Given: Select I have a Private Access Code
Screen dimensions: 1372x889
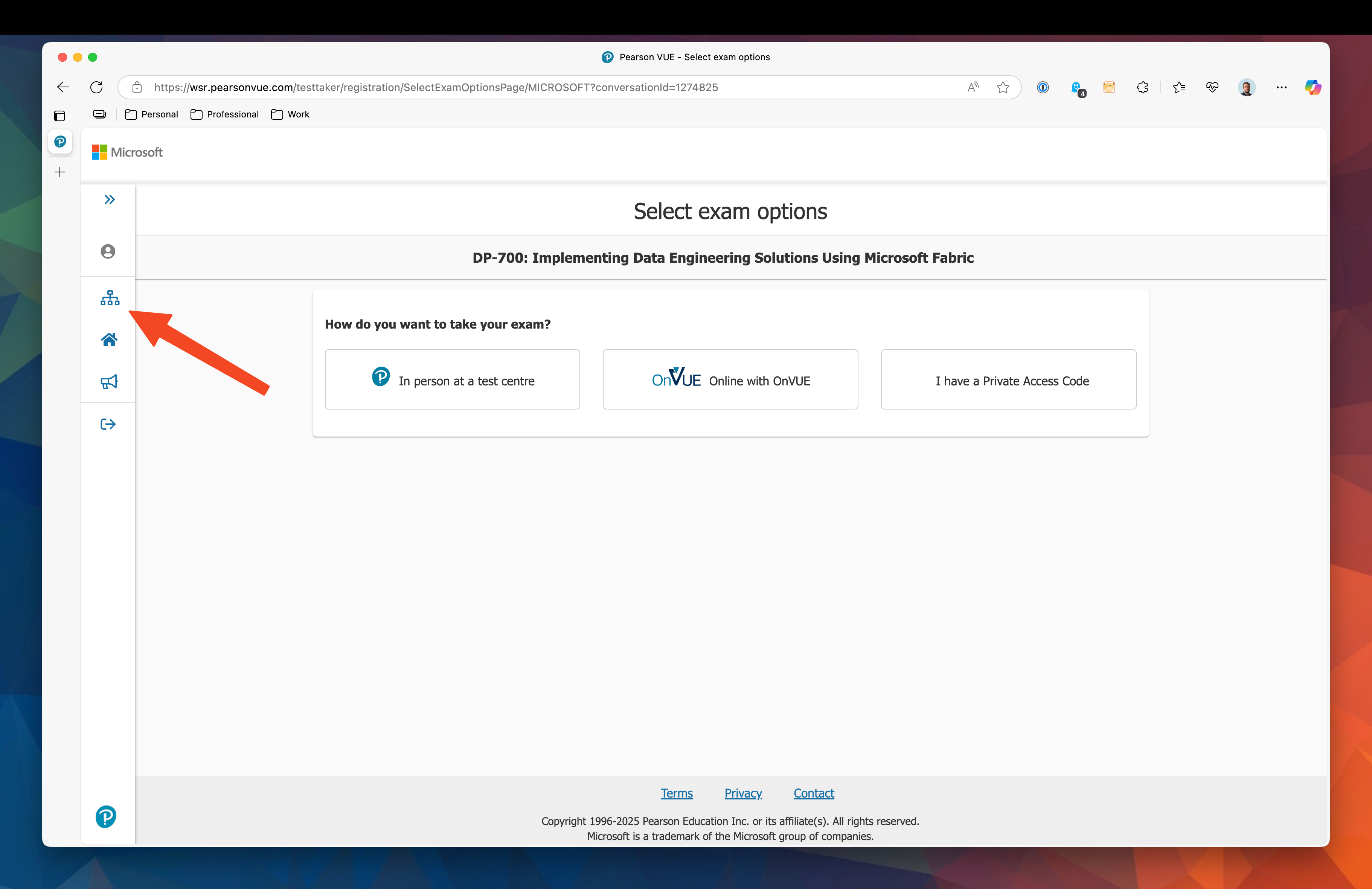Looking at the screenshot, I should point(1008,380).
